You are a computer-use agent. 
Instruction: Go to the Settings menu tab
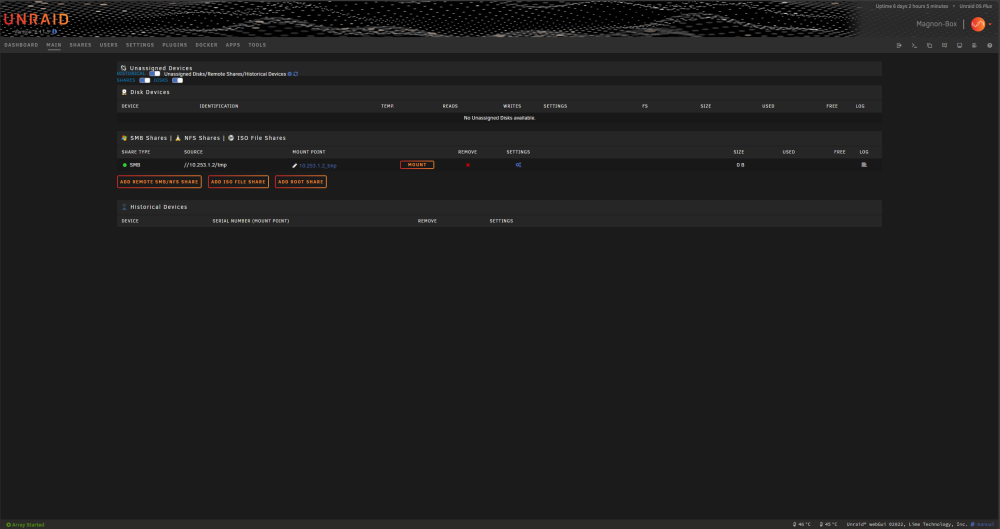(x=140, y=45)
